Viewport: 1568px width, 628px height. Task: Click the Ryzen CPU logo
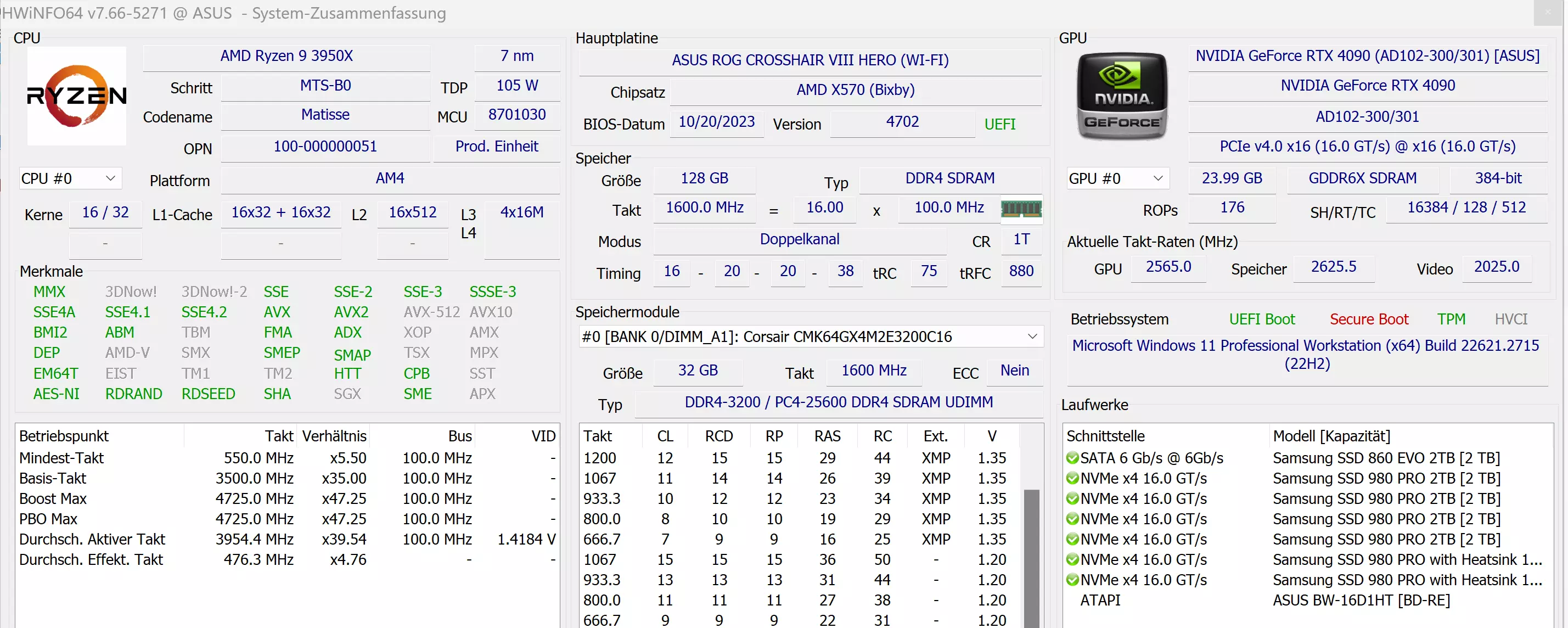click(77, 96)
